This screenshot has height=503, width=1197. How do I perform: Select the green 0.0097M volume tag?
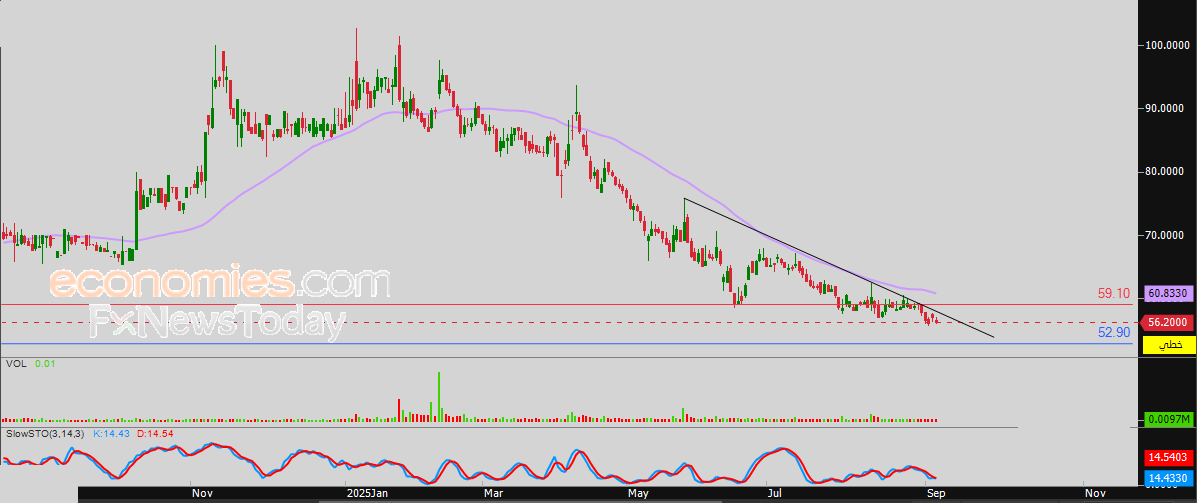1167,420
